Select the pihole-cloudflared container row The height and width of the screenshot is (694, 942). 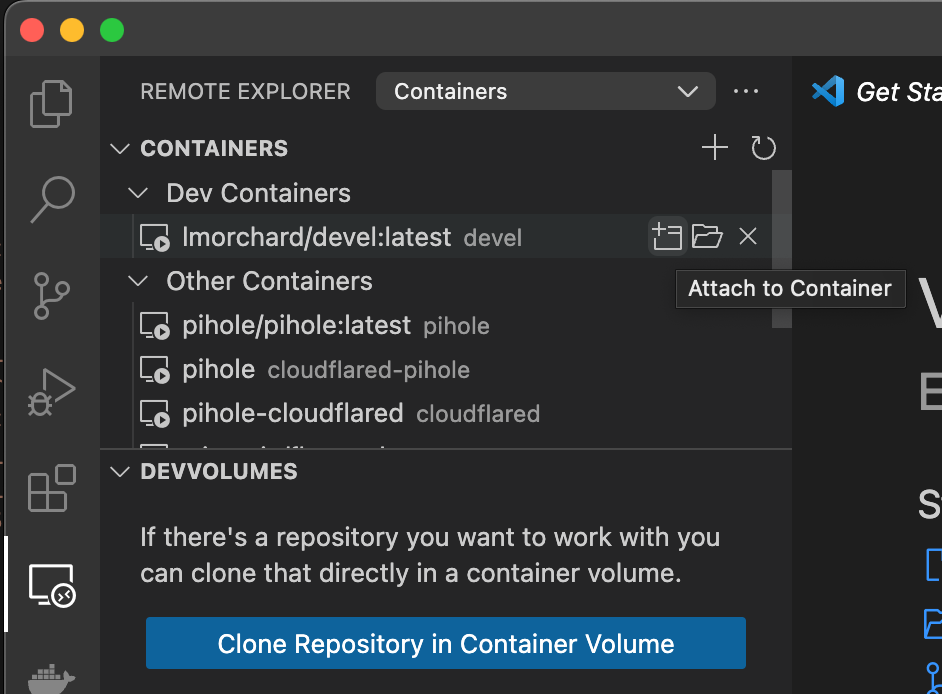coord(436,413)
